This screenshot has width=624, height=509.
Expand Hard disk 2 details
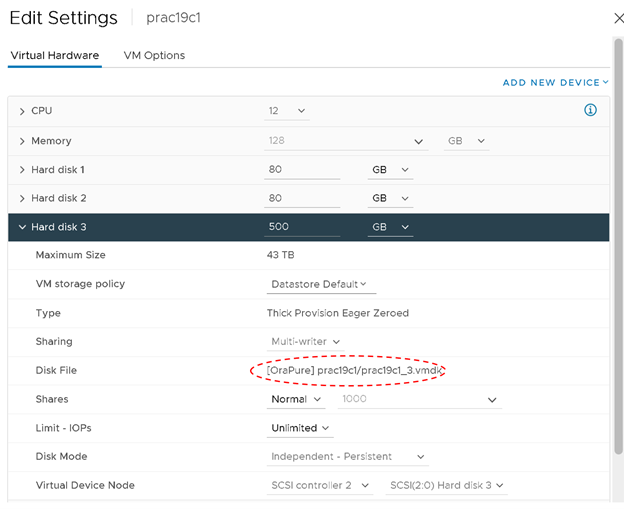(22, 198)
